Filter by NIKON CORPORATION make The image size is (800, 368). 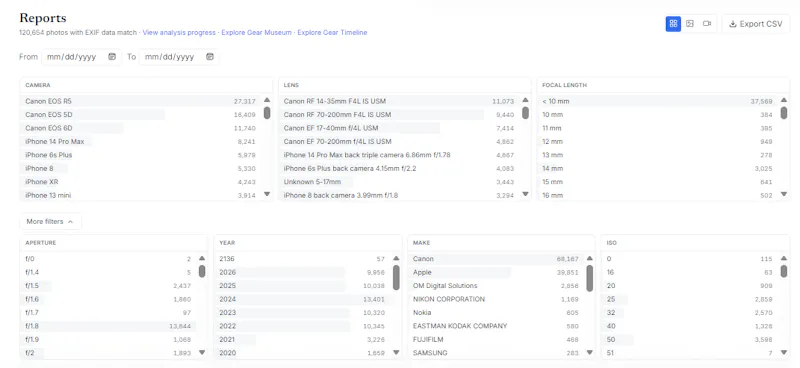click(x=496, y=299)
